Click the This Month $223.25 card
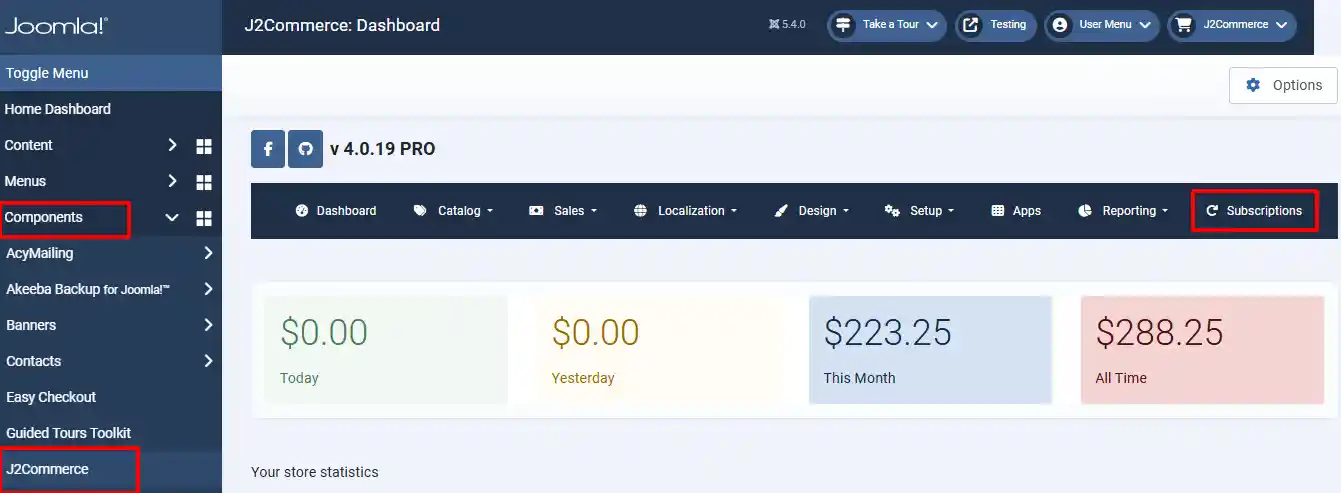The image size is (1341, 493). tap(930, 349)
